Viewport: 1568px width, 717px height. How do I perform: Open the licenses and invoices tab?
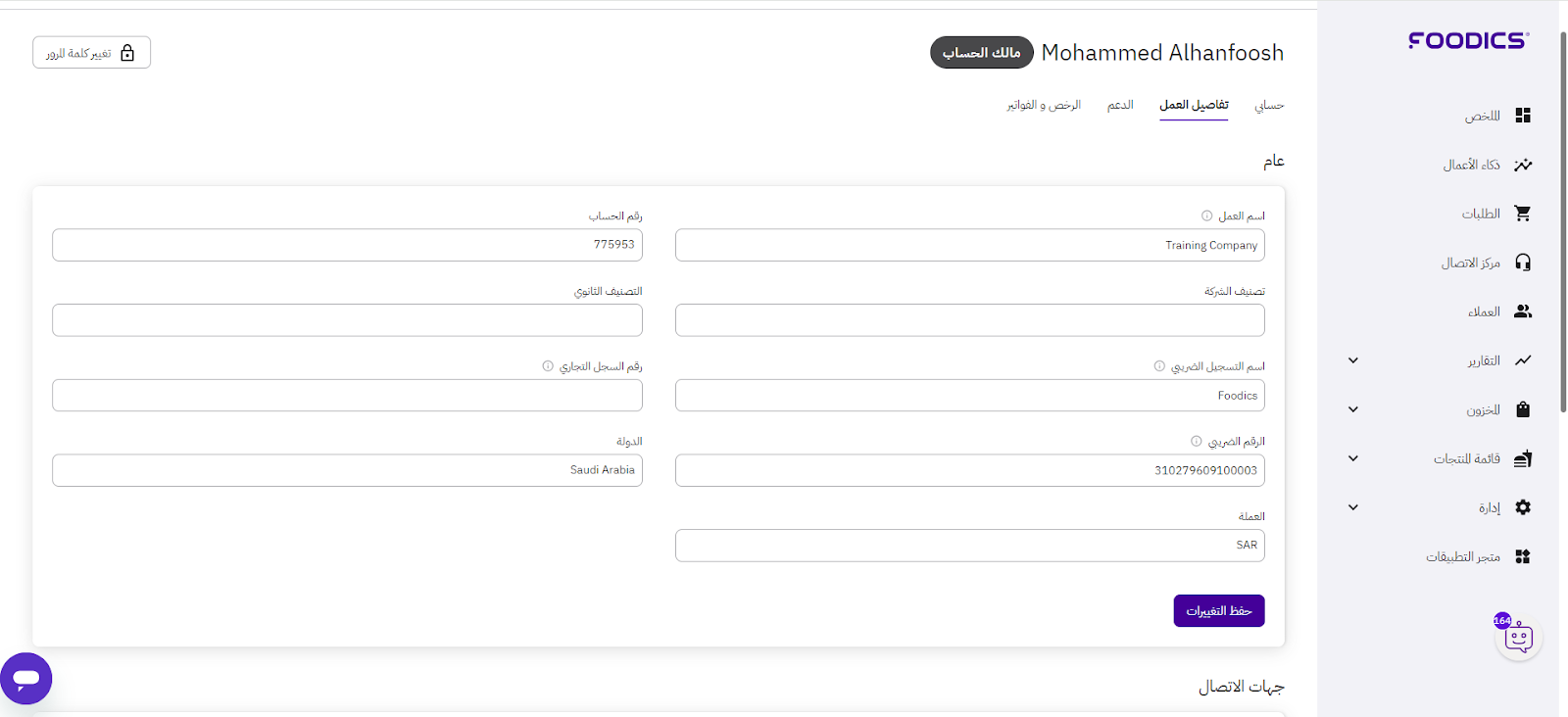[x=1044, y=105]
